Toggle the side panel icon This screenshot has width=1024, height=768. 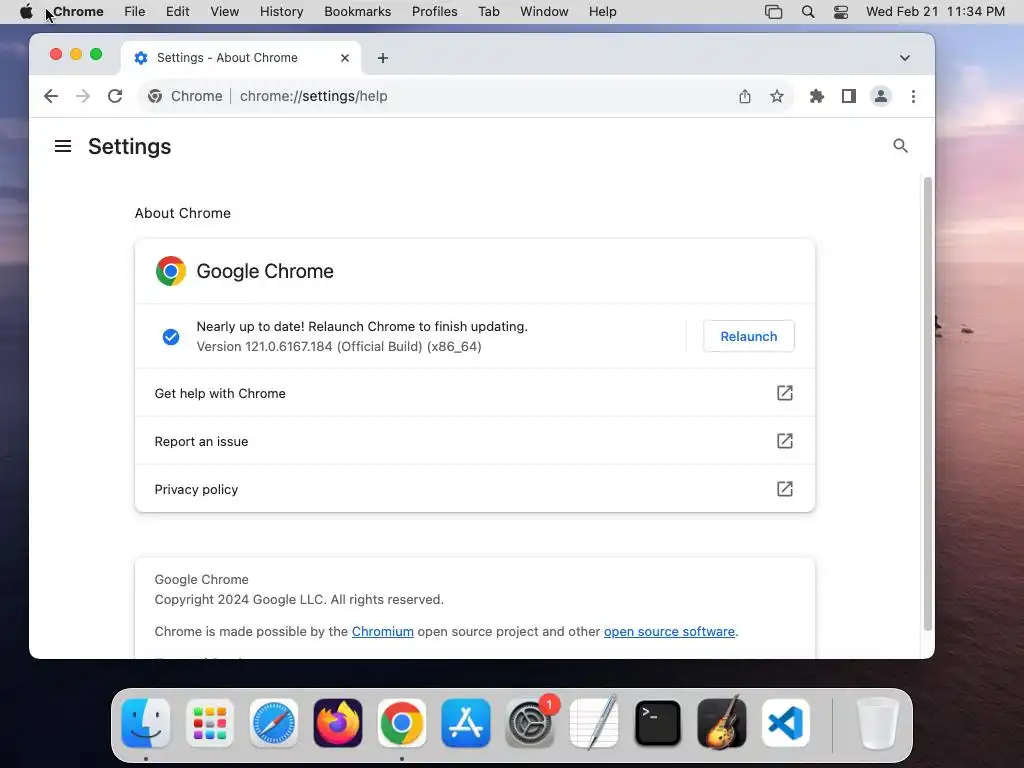click(848, 97)
